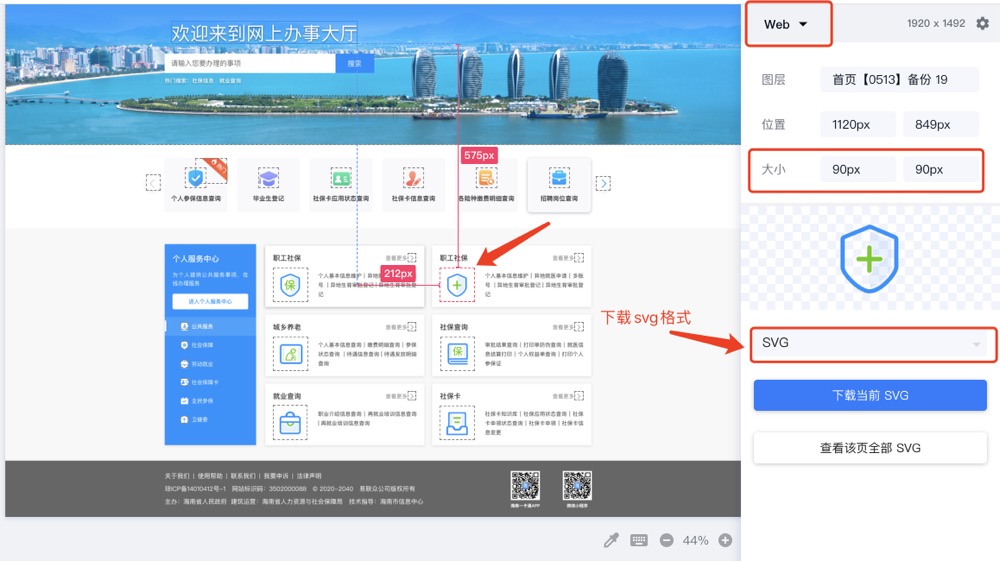Image resolution: width=1000 pixels, height=561 pixels.
Task: Click the 就业查询 hot search link
Action: pyautogui.click(x=230, y=81)
